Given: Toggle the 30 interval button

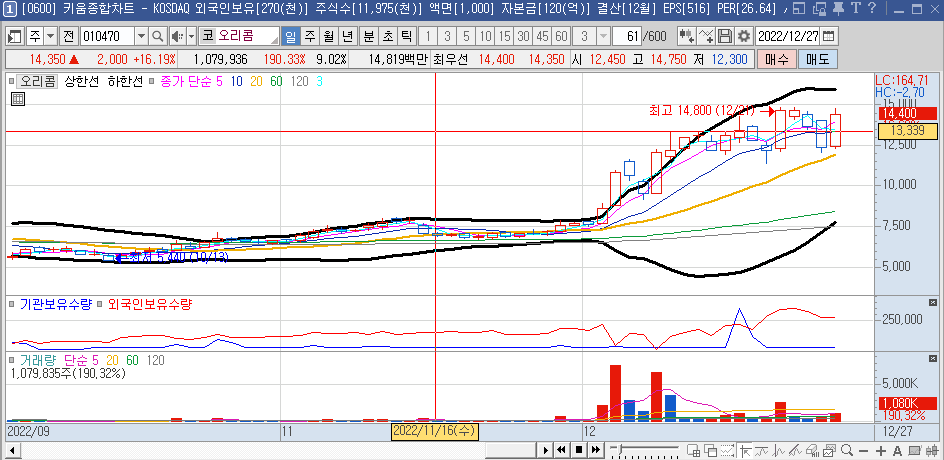Looking at the screenshot, I should (x=524, y=36).
